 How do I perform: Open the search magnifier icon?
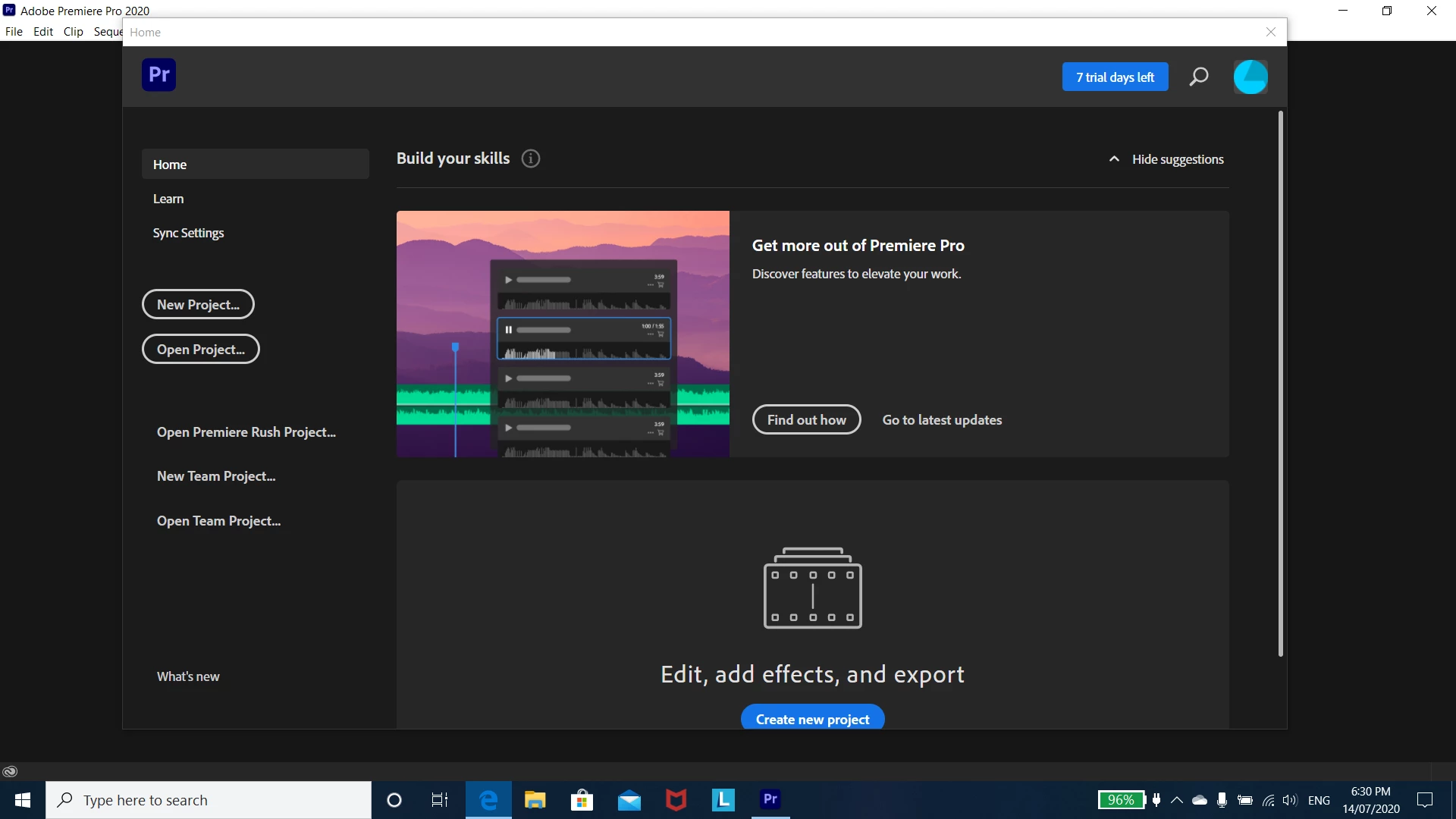point(1198,77)
